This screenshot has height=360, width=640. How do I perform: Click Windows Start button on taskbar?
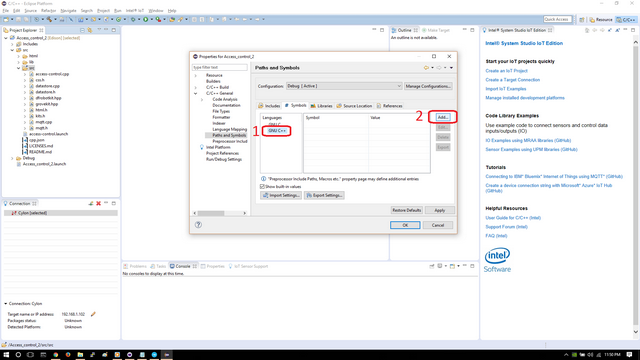tap(6, 355)
